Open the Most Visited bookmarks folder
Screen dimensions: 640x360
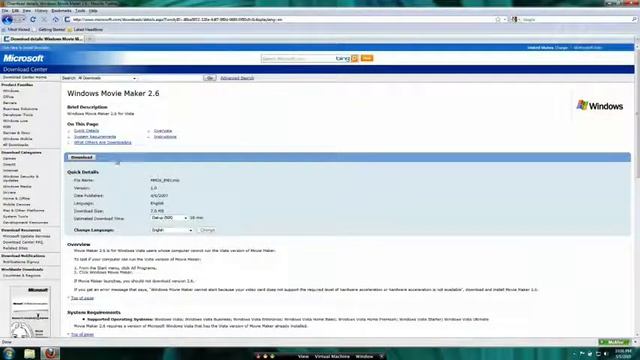16,29
